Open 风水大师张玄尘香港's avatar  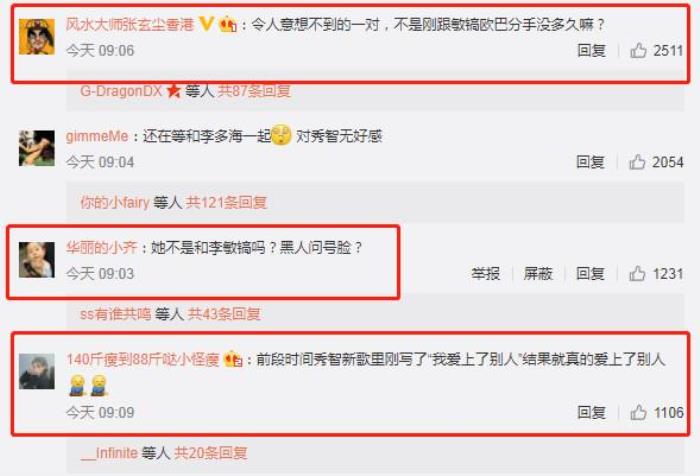(x=37, y=37)
